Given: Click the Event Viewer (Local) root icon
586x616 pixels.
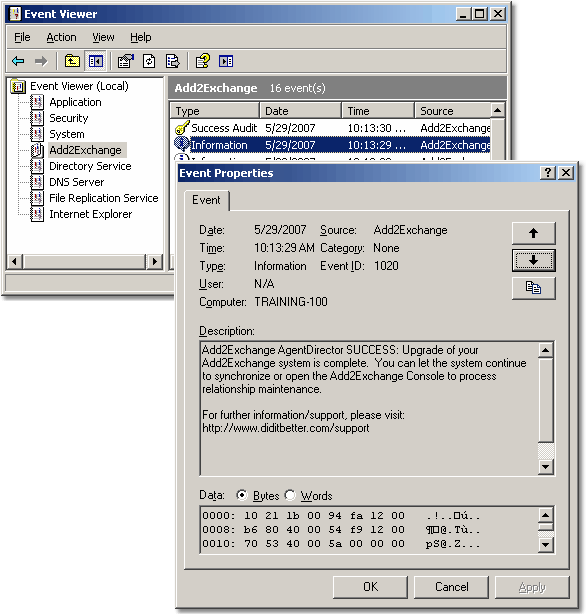Looking at the screenshot, I should click(18, 86).
